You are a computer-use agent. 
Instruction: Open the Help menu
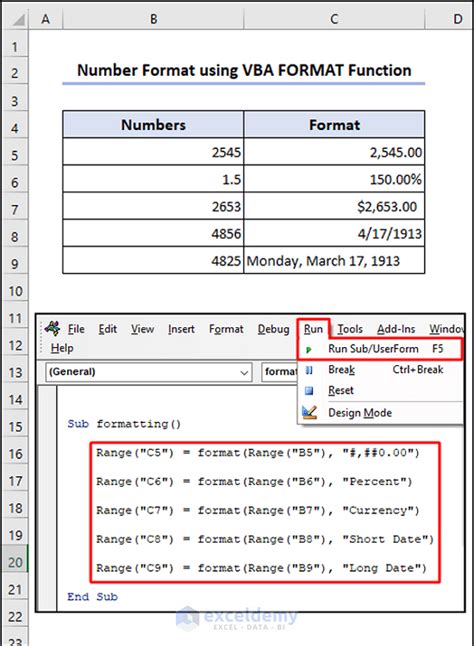click(62, 348)
